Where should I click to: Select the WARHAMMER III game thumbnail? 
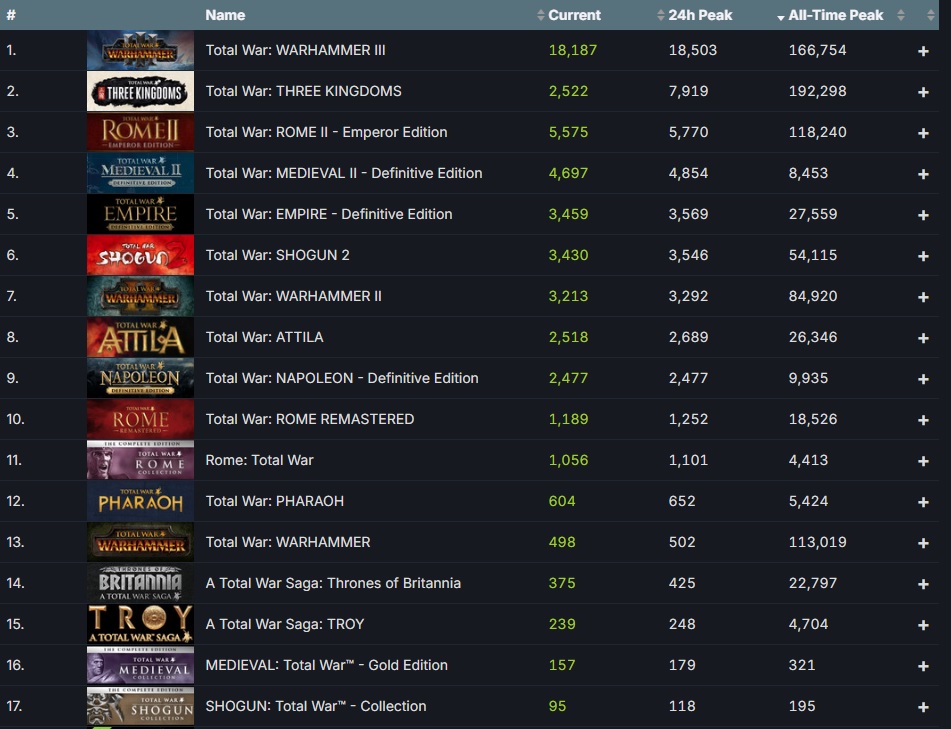[140, 50]
